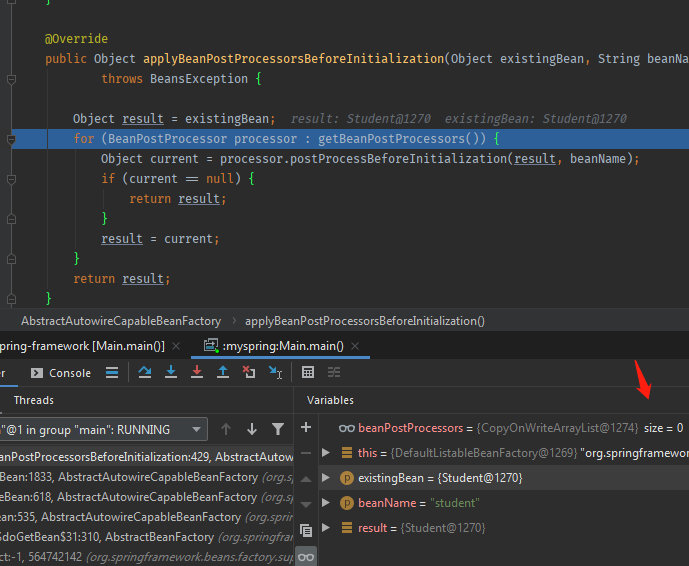Viewport: 689px width, 566px height.
Task: Select the Variables panel header
Action: (330, 400)
